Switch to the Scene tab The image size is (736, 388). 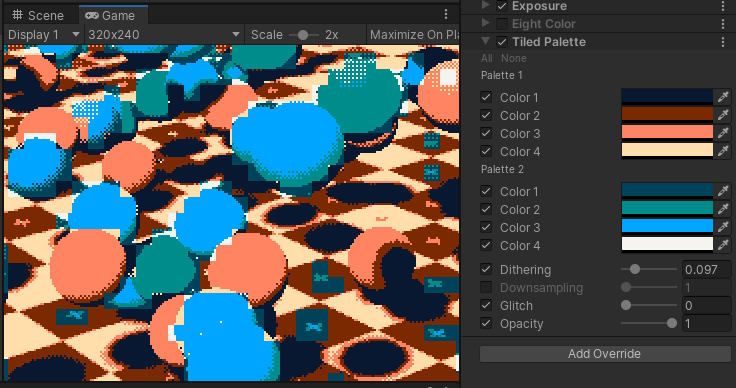tap(38, 15)
